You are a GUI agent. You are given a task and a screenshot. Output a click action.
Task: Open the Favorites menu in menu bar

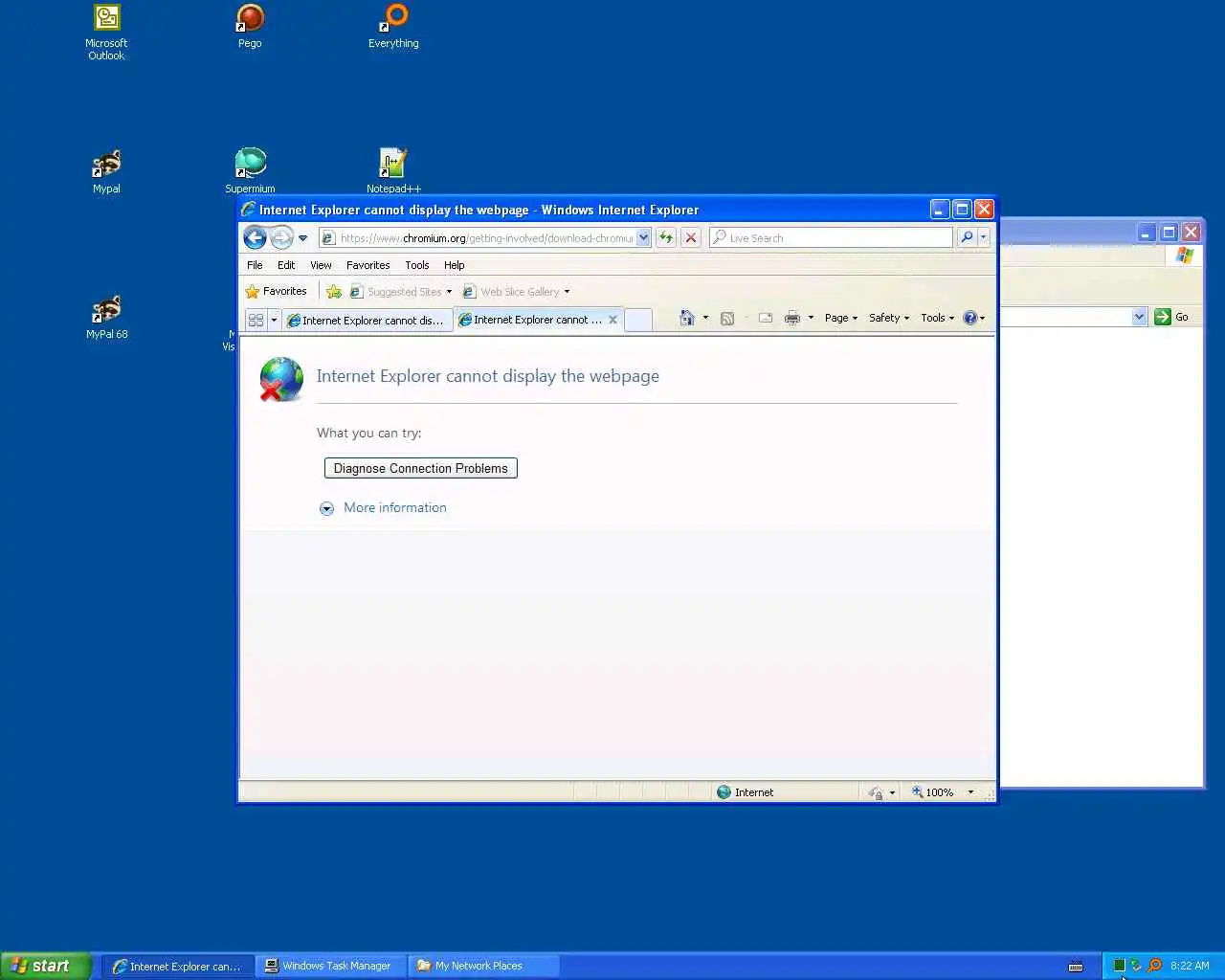point(367,265)
